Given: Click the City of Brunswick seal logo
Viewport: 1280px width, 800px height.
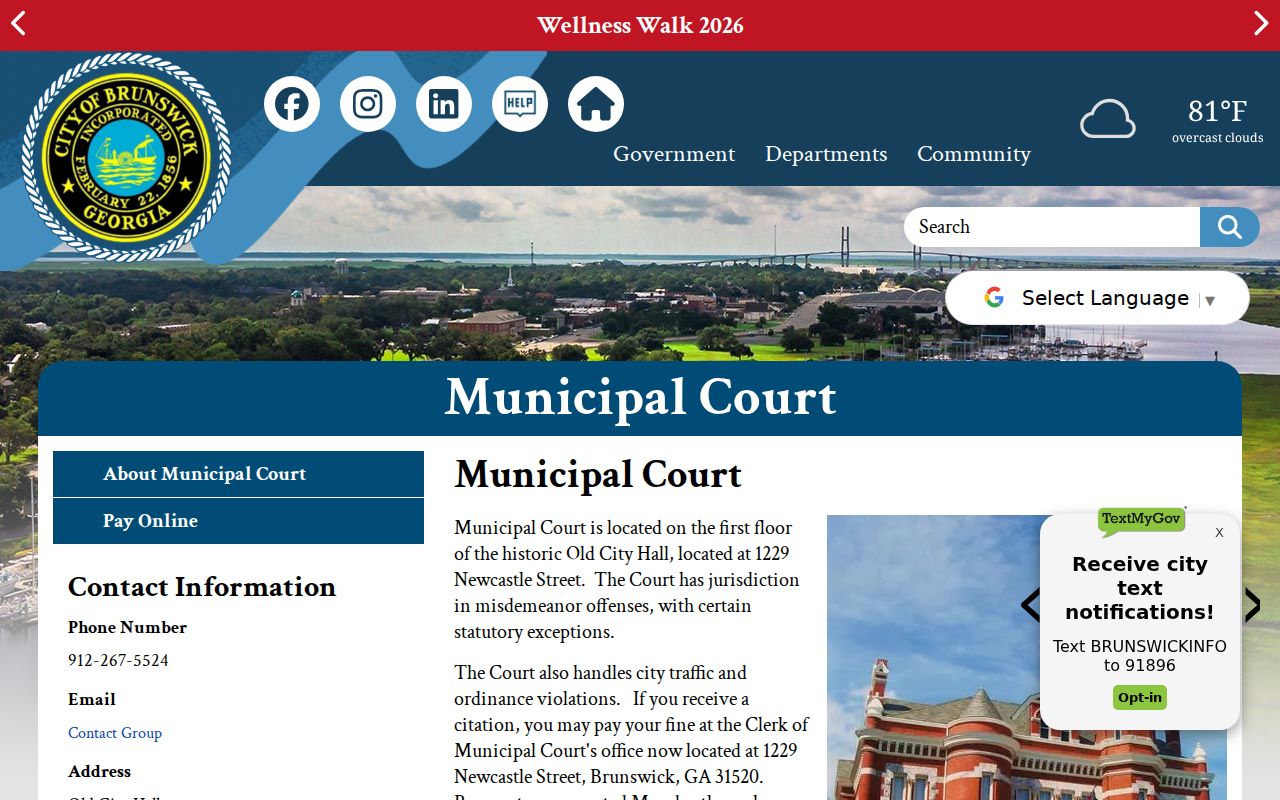Looking at the screenshot, I should [126, 157].
